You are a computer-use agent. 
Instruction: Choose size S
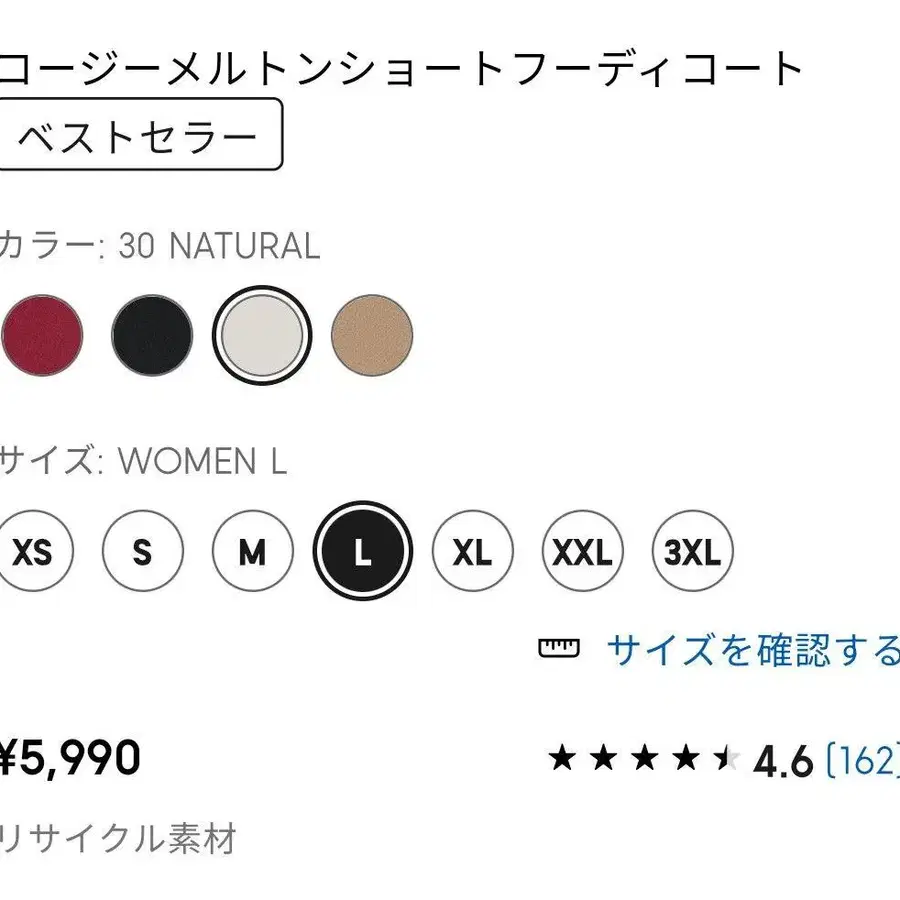click(143, 551)
